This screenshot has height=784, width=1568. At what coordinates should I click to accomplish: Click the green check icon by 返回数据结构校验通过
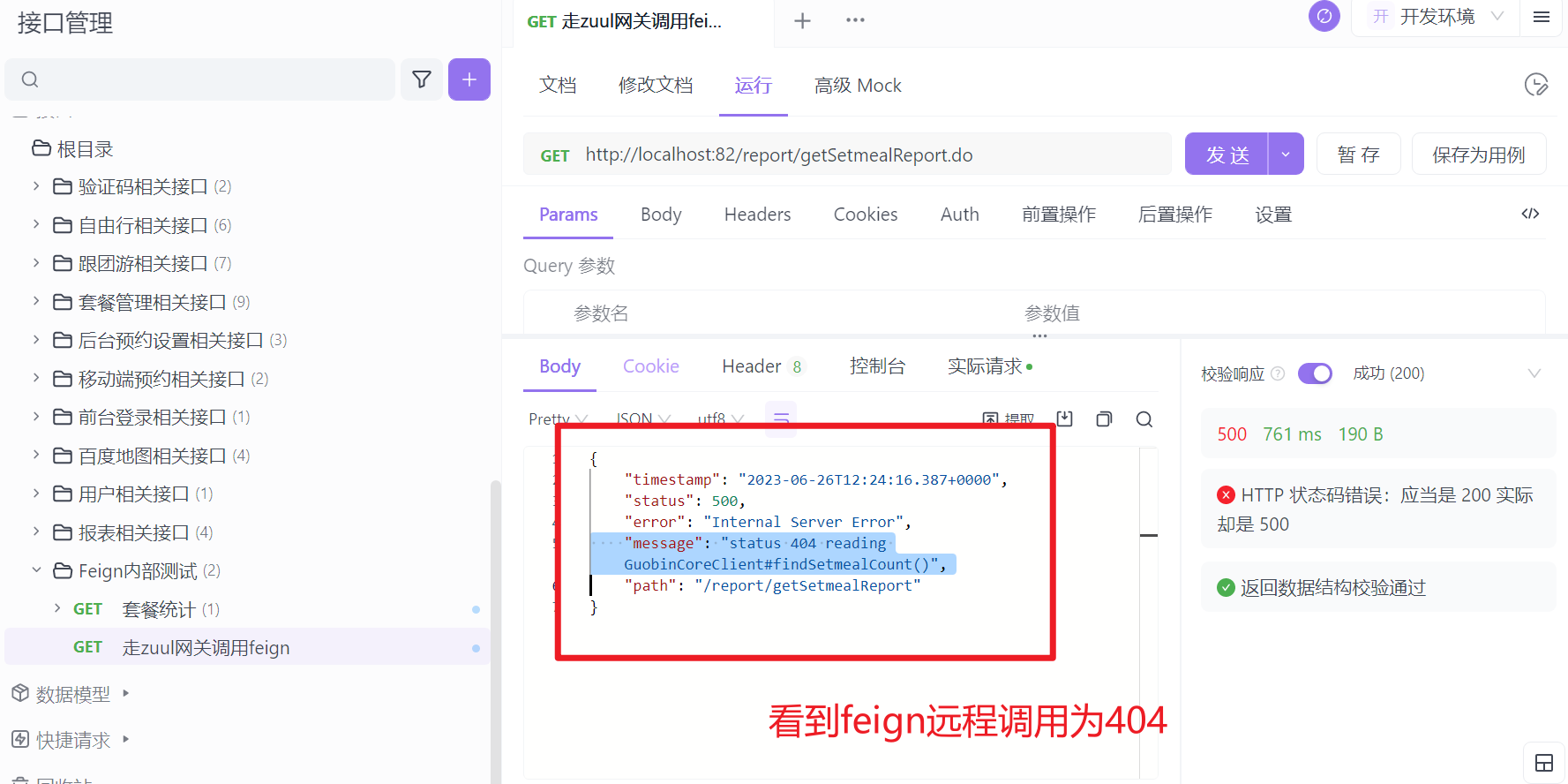1226,587
